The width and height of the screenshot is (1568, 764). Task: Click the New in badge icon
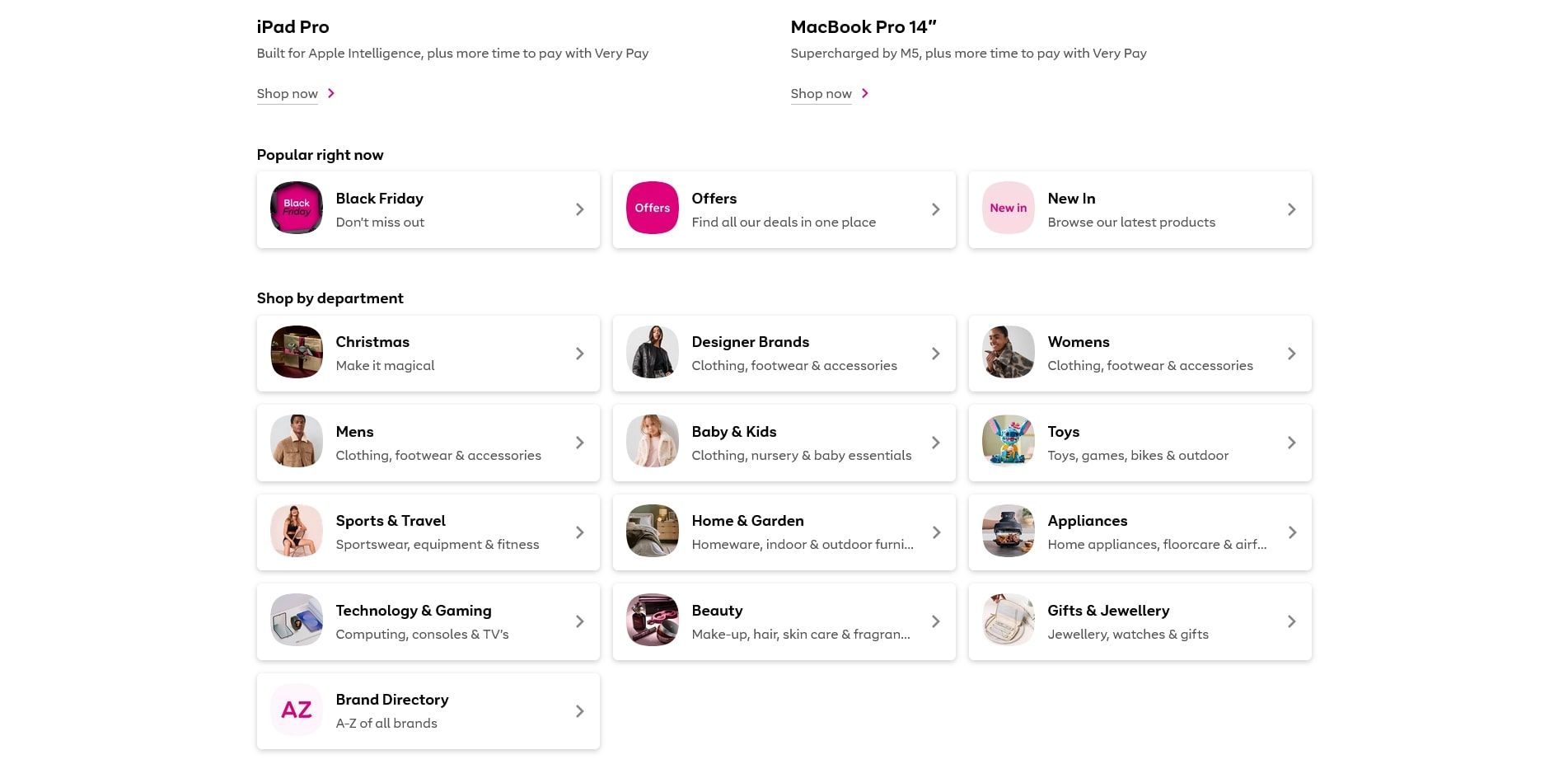[1008, 208]
